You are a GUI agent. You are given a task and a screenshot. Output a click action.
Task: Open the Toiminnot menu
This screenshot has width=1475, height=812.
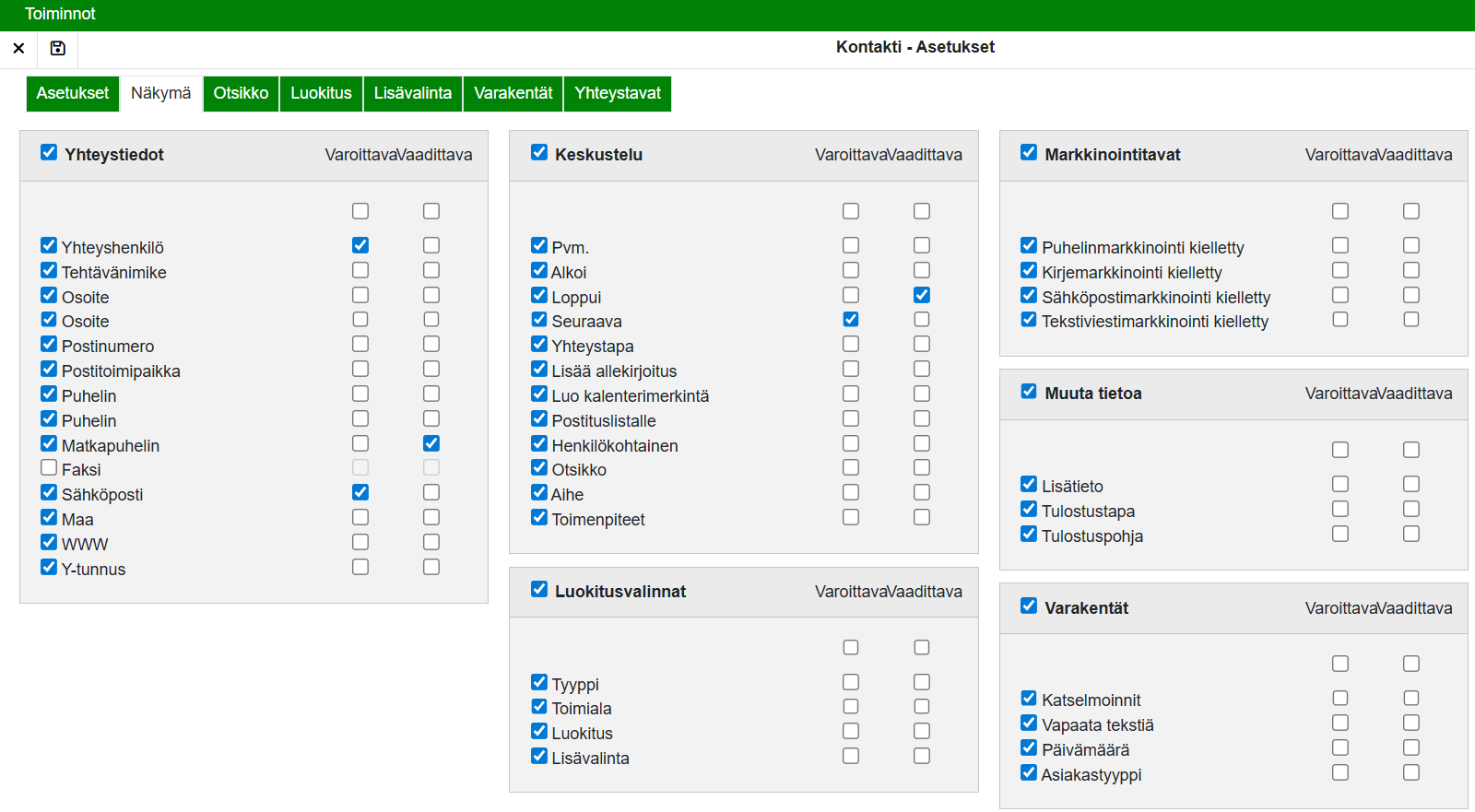tap(60, 14)
